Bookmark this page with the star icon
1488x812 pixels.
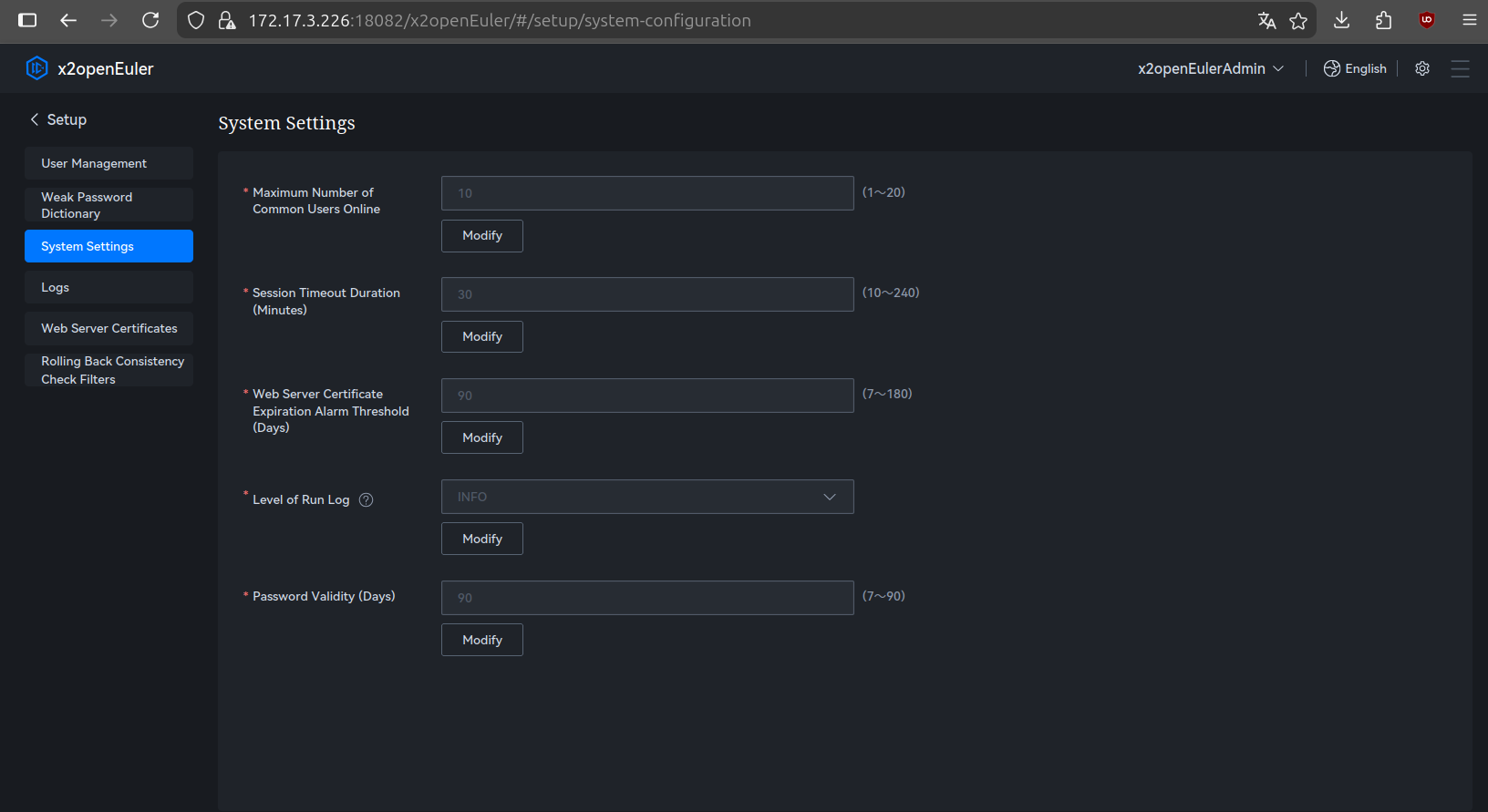pyautogui.click(x=1298, y=20)
